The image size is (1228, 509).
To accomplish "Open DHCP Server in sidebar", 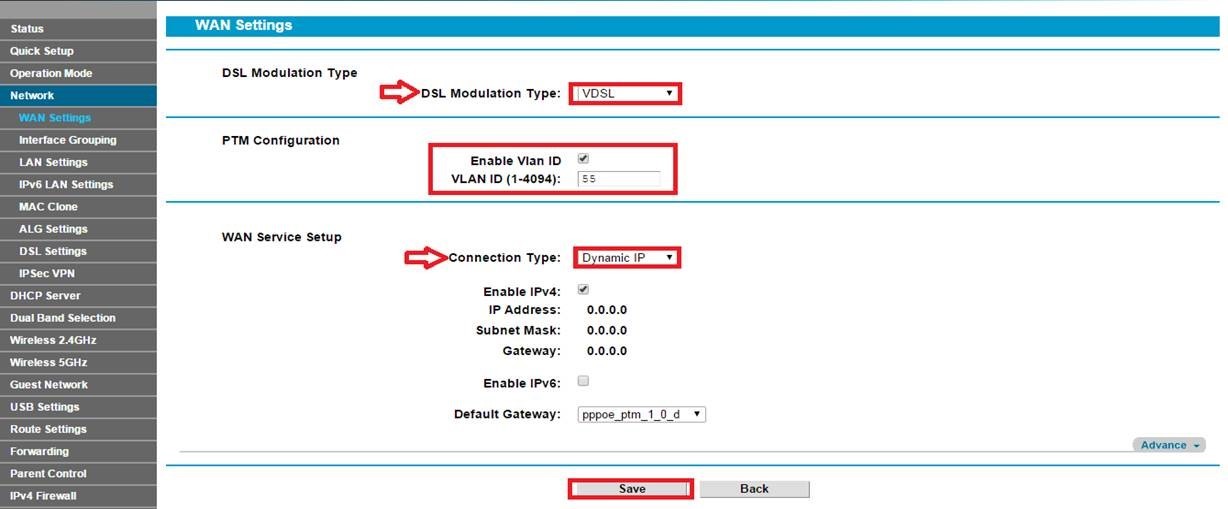I will point(78,296).
